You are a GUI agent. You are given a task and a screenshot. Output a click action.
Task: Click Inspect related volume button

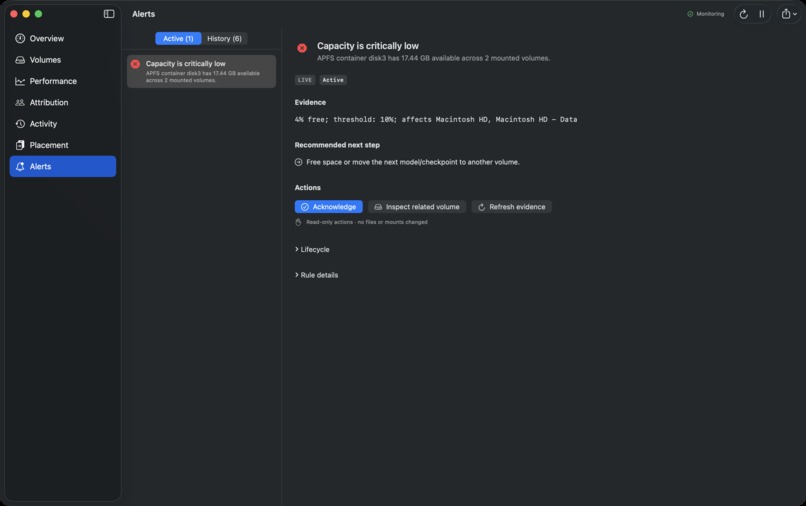click(417, 207)
